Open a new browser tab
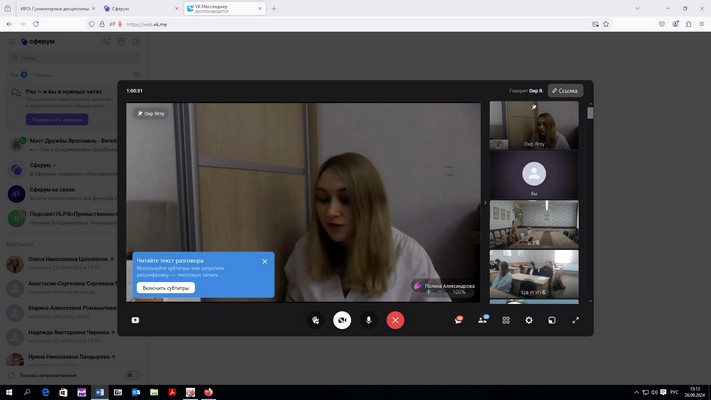This screenshot has height=400, width=711. pyautogui.click(x=274, y=9)
